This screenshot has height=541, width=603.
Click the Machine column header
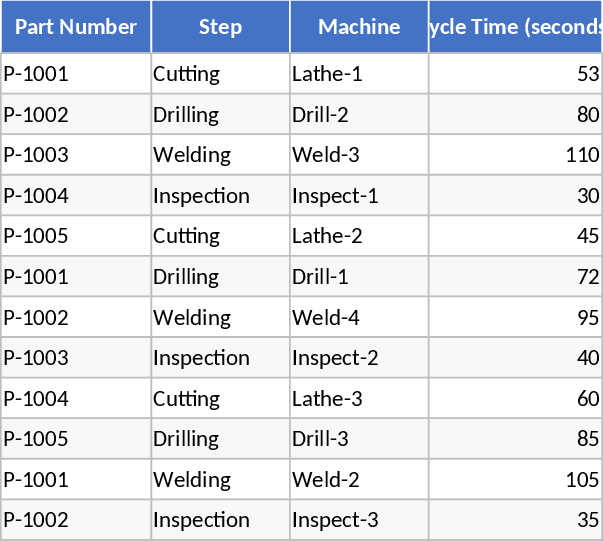(359, 27)
